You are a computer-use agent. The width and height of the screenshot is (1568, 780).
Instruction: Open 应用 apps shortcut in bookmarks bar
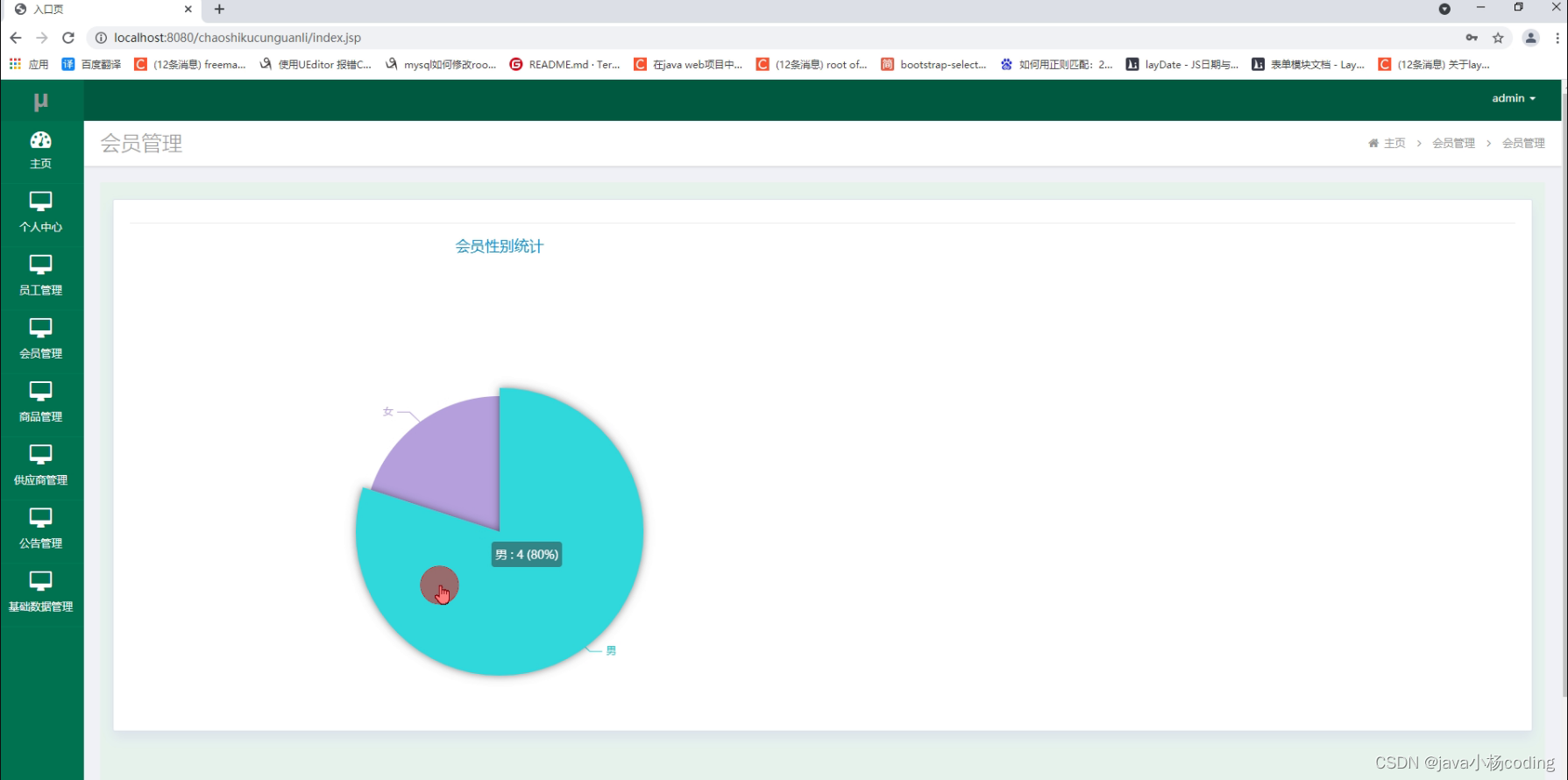pyautogui.click(x=28, y=64)
